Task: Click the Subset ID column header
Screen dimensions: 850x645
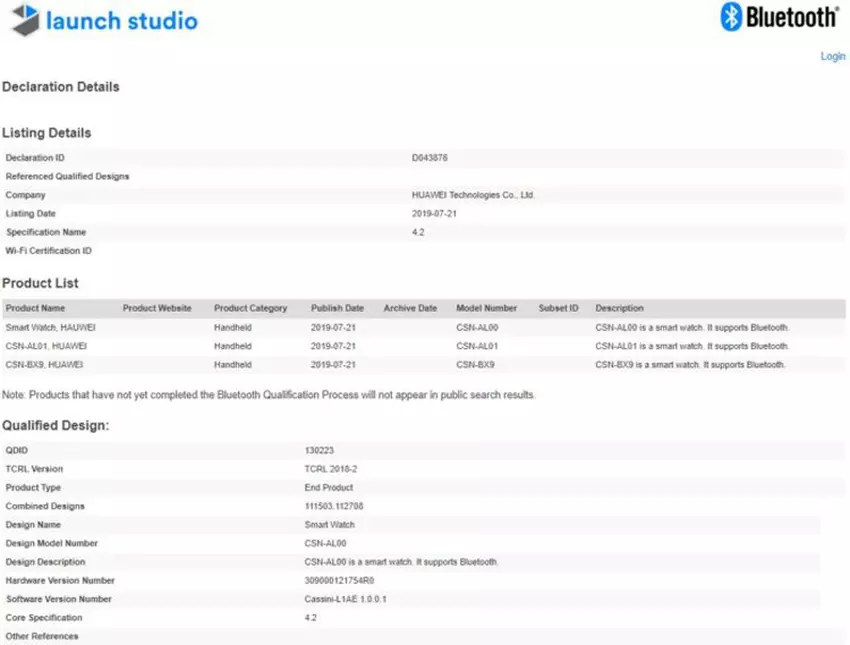Action: (558, 308)
